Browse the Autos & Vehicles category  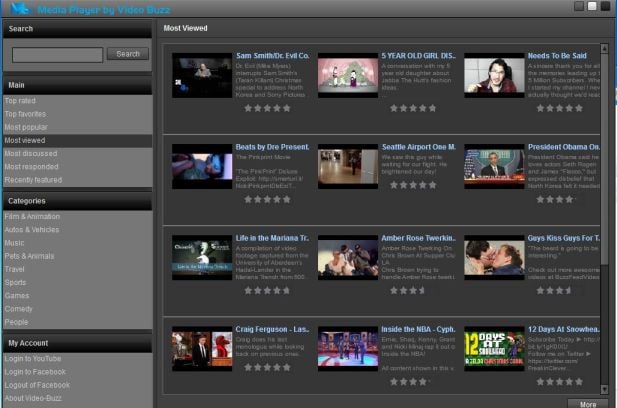32,229
